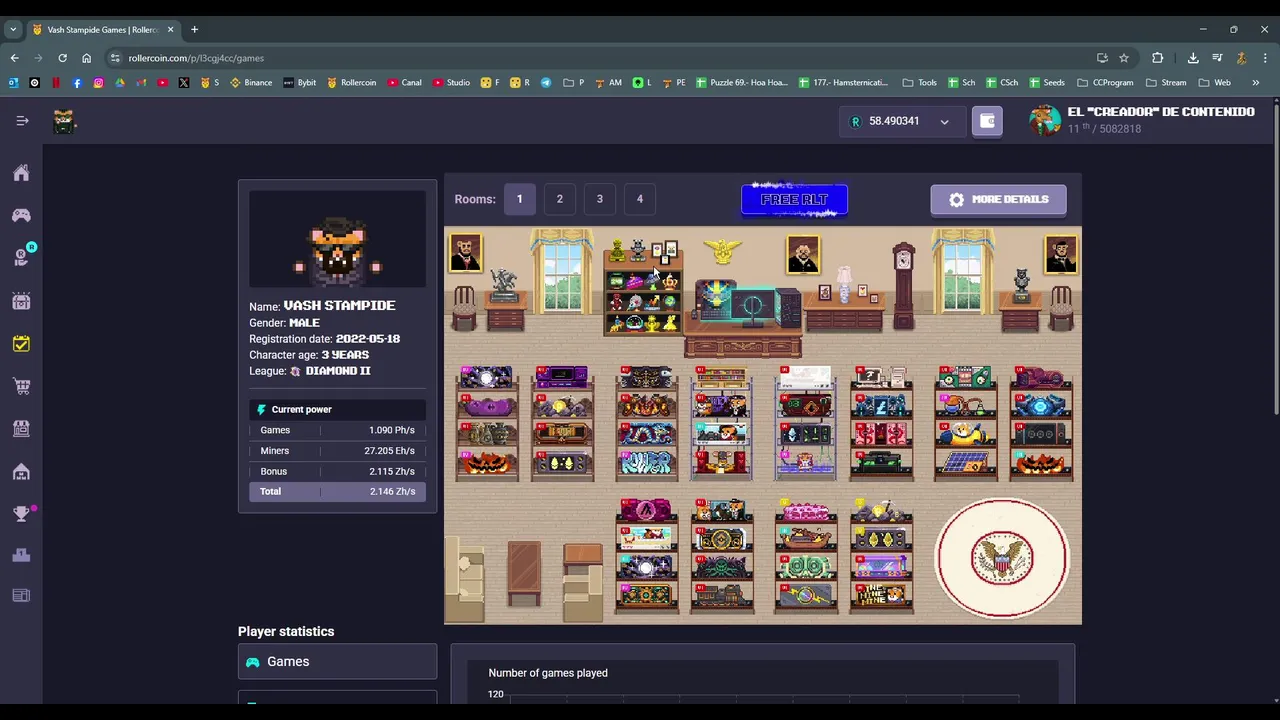Open the CCProgram bookmarks folder

coord(1105,83)
